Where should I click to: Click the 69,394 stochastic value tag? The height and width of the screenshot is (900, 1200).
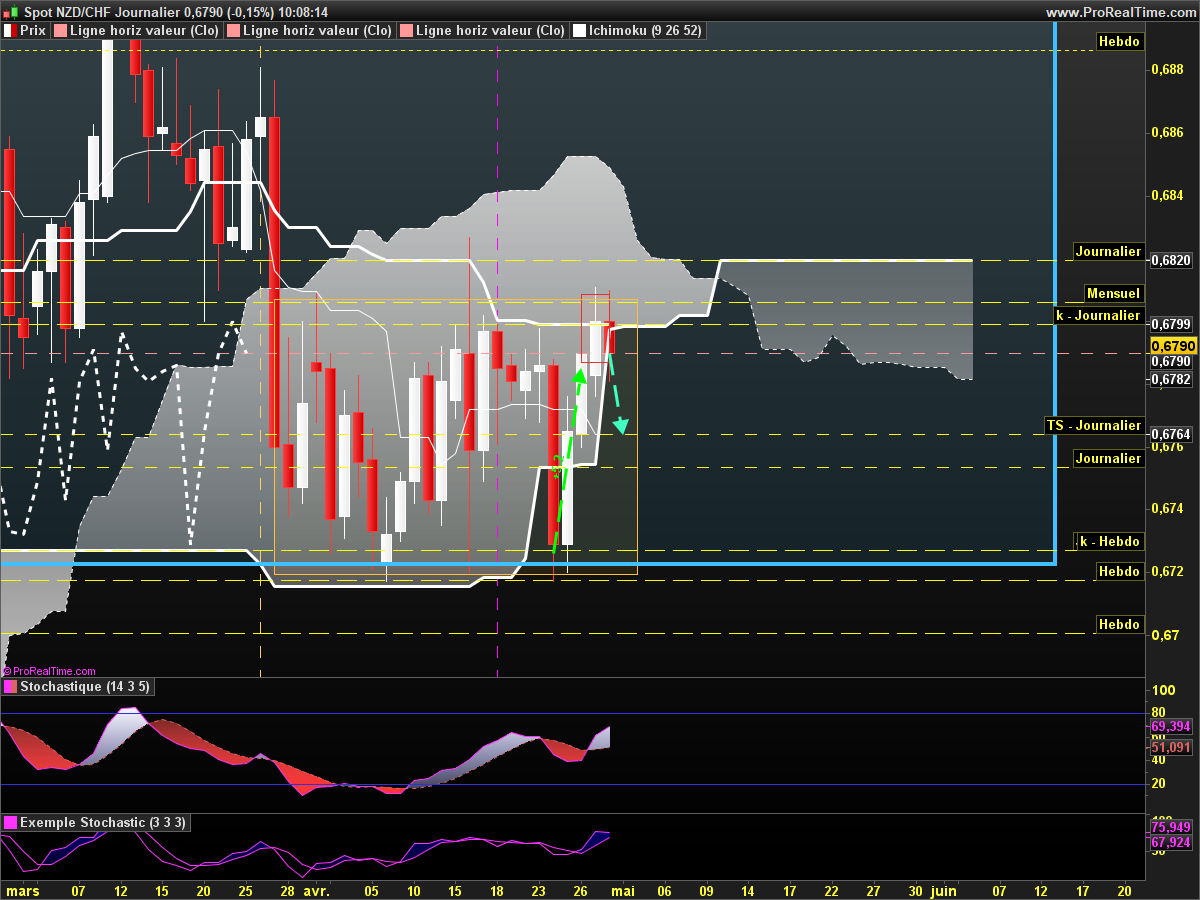pos(1171,727)
